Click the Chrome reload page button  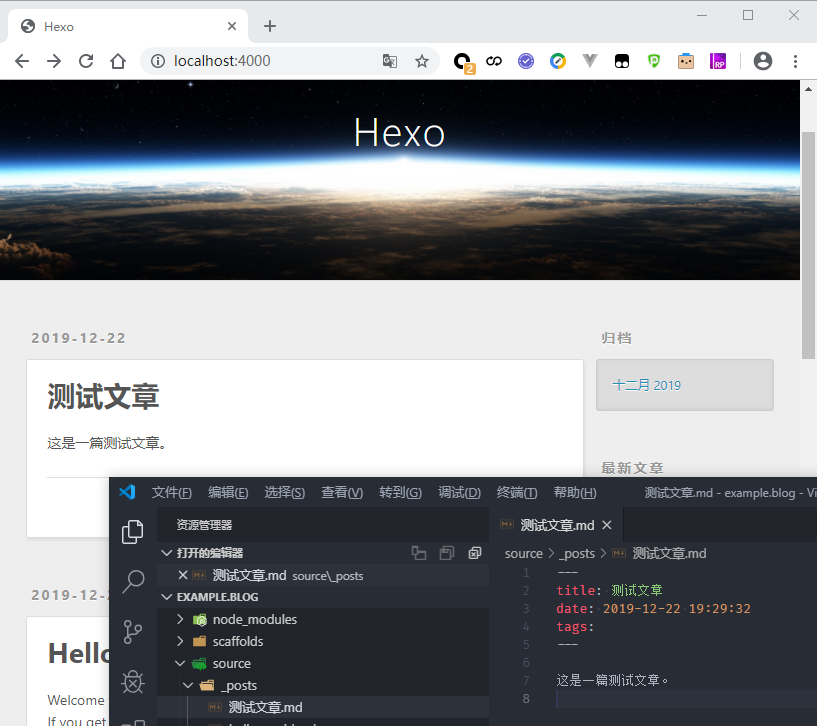(x=86, y=61)
